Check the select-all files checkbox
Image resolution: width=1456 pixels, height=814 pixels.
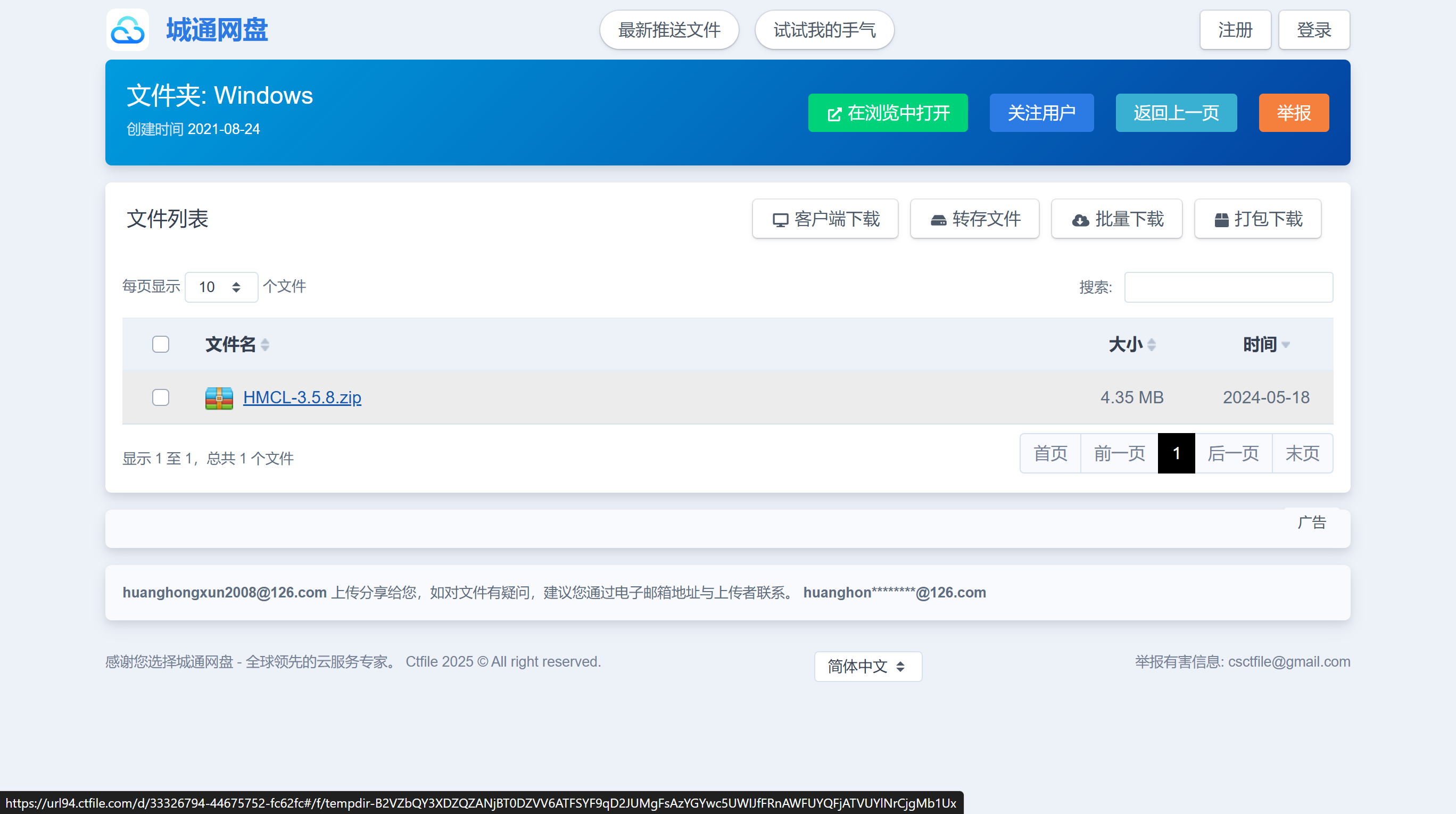coord(161,345)
